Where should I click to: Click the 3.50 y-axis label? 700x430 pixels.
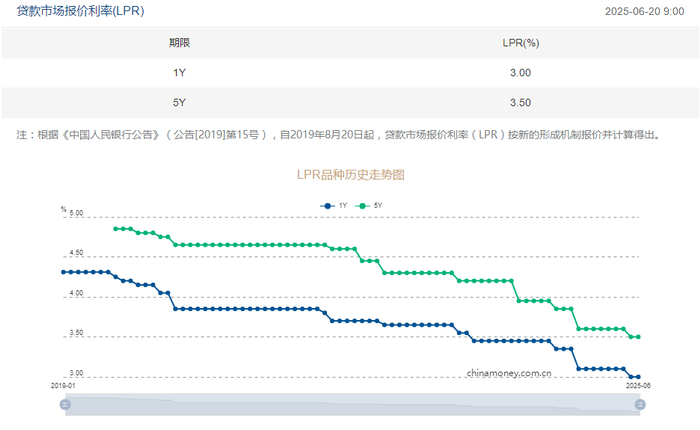76,333
